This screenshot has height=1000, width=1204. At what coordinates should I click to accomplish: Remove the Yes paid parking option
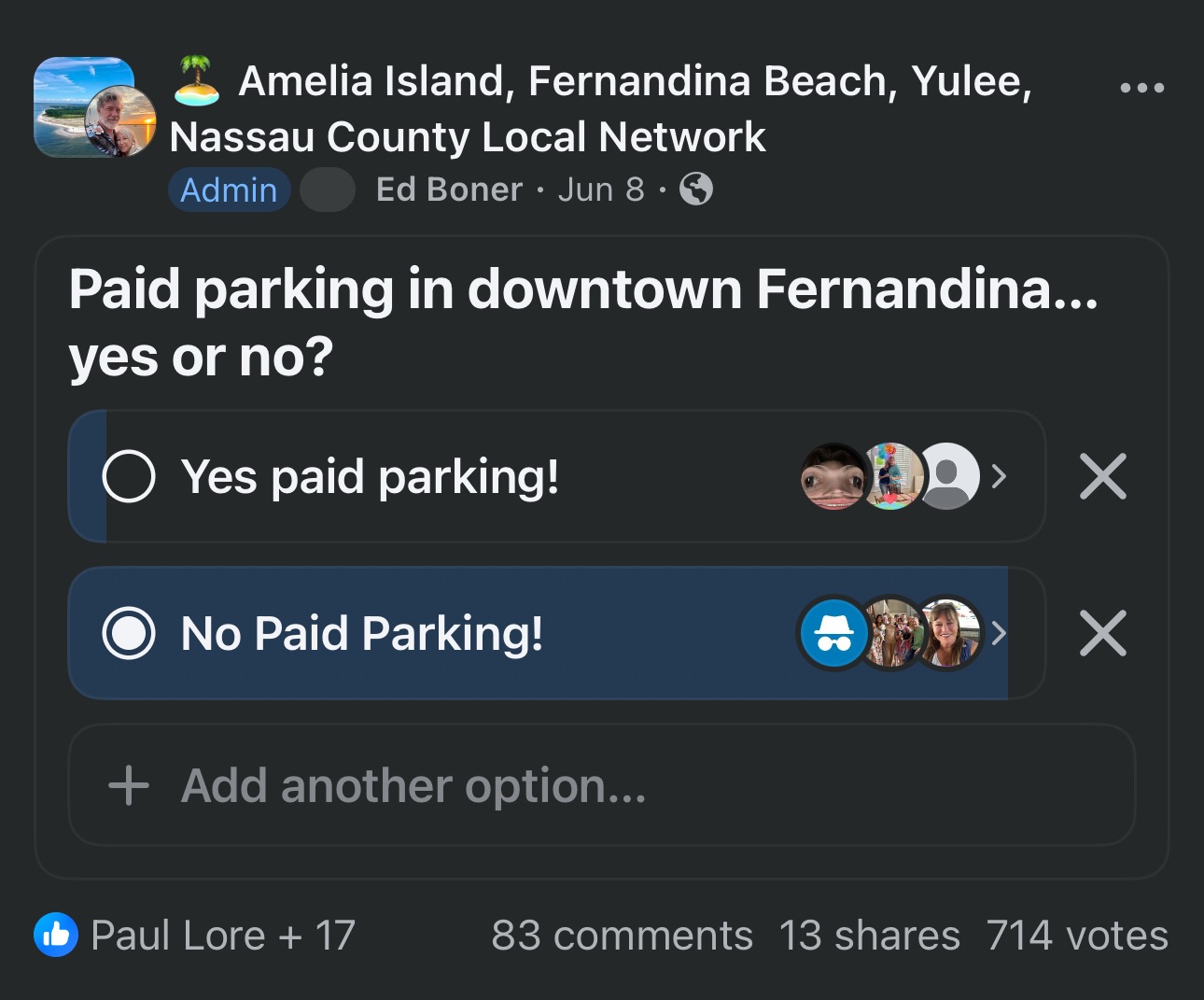click(1102, 477)
